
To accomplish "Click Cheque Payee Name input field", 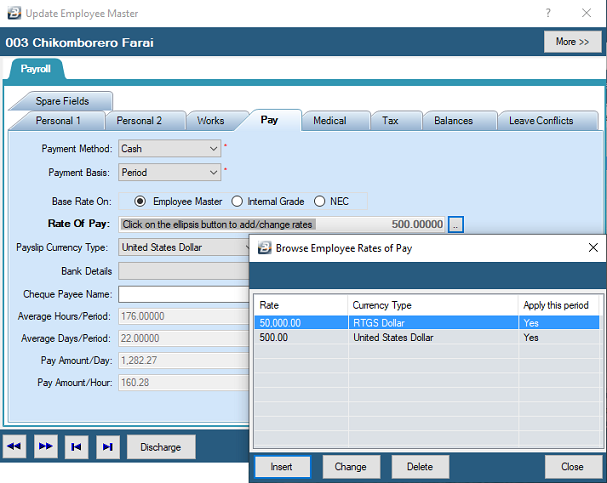I will tap(183, 294).
